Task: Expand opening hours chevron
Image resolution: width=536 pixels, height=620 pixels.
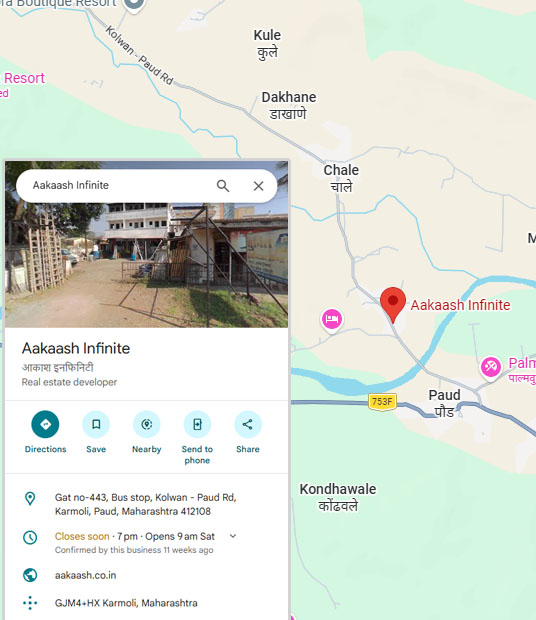Action: click(x=233, y=536)
